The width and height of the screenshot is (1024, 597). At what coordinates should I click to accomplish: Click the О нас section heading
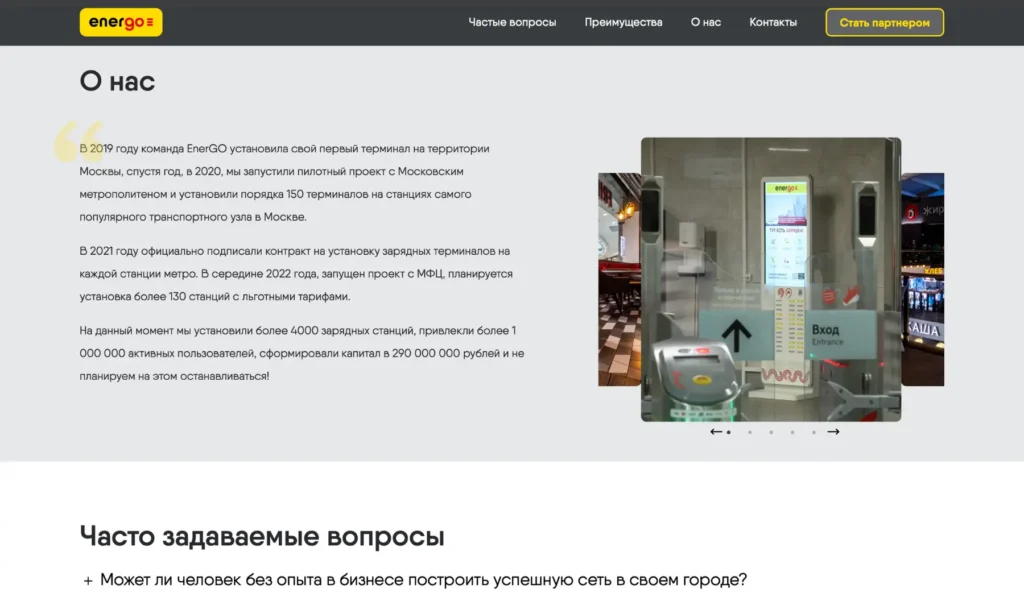117,81
